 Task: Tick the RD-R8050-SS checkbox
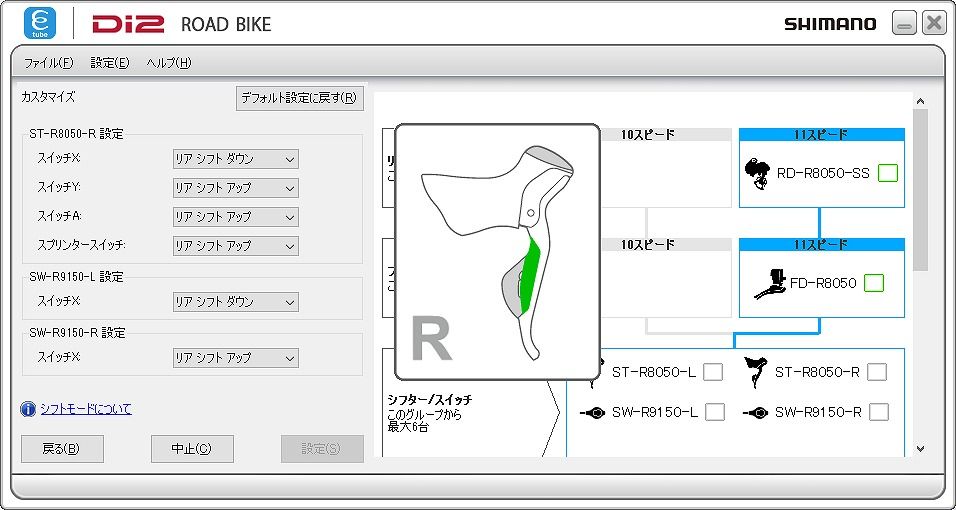click(888, 173)
